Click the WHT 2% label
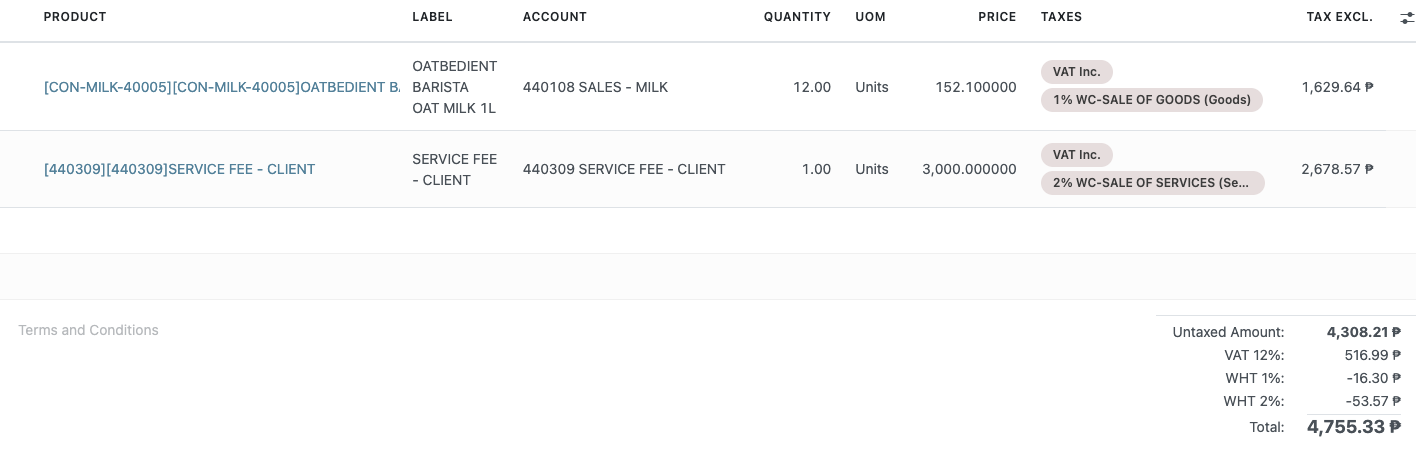 point(1254,401)
